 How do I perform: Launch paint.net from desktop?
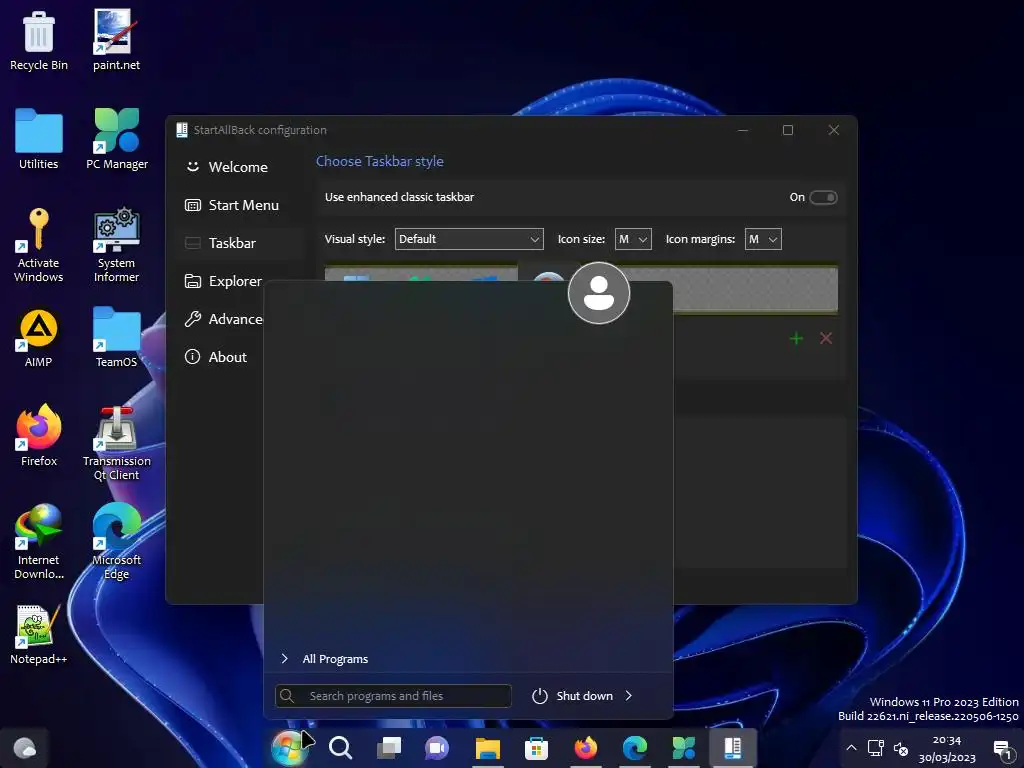pyautogui.click(x=116, y=40)
